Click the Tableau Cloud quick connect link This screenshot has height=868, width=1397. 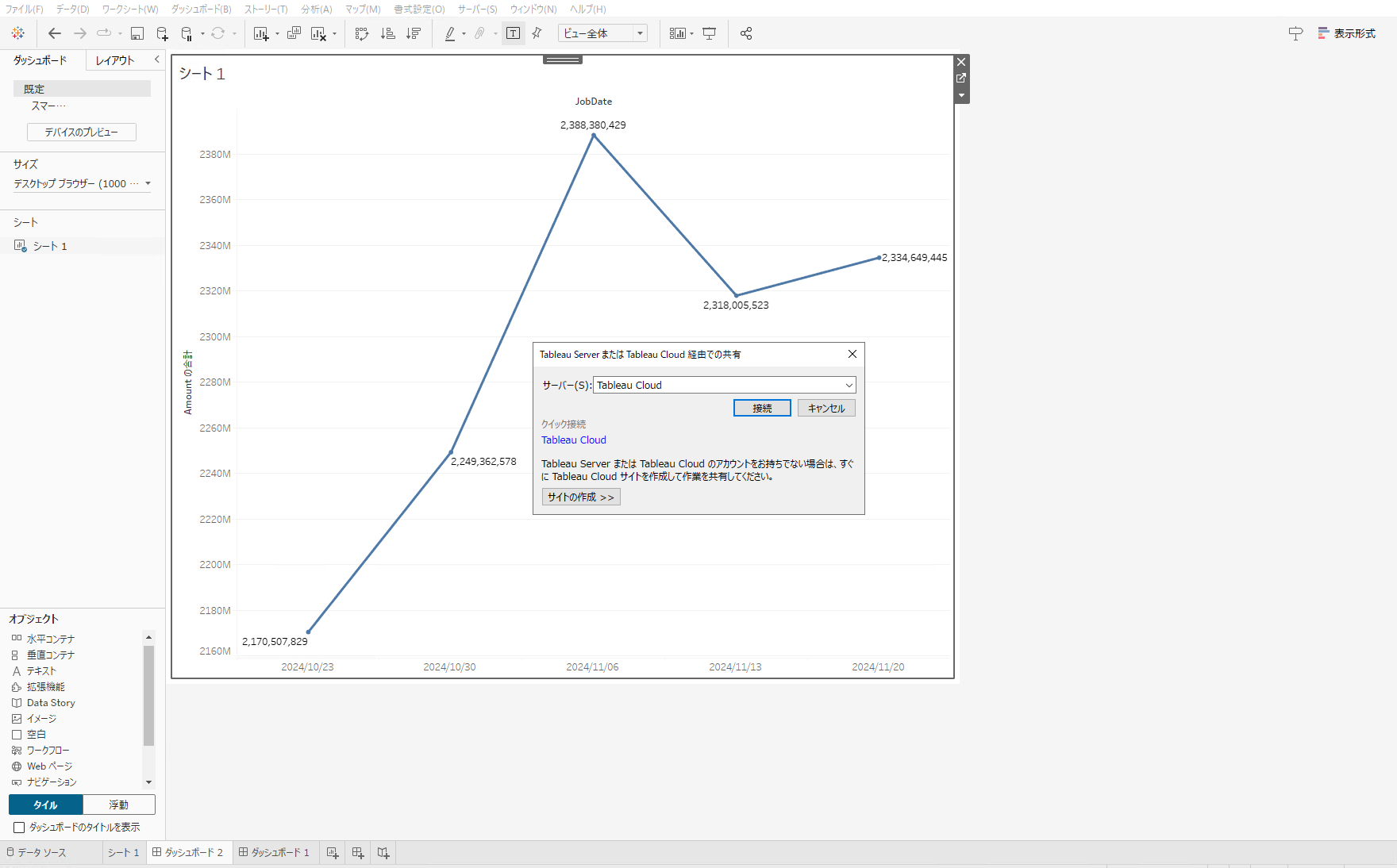(x=573, y=440)
